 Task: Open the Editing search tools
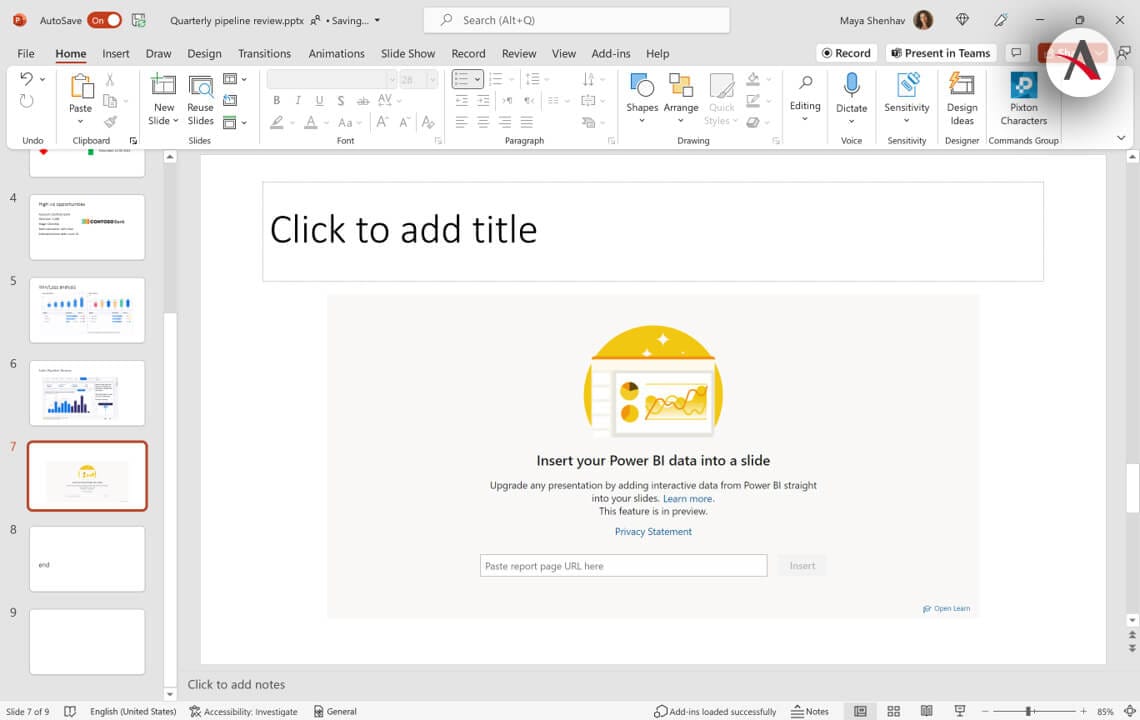(x=805, y=98)
